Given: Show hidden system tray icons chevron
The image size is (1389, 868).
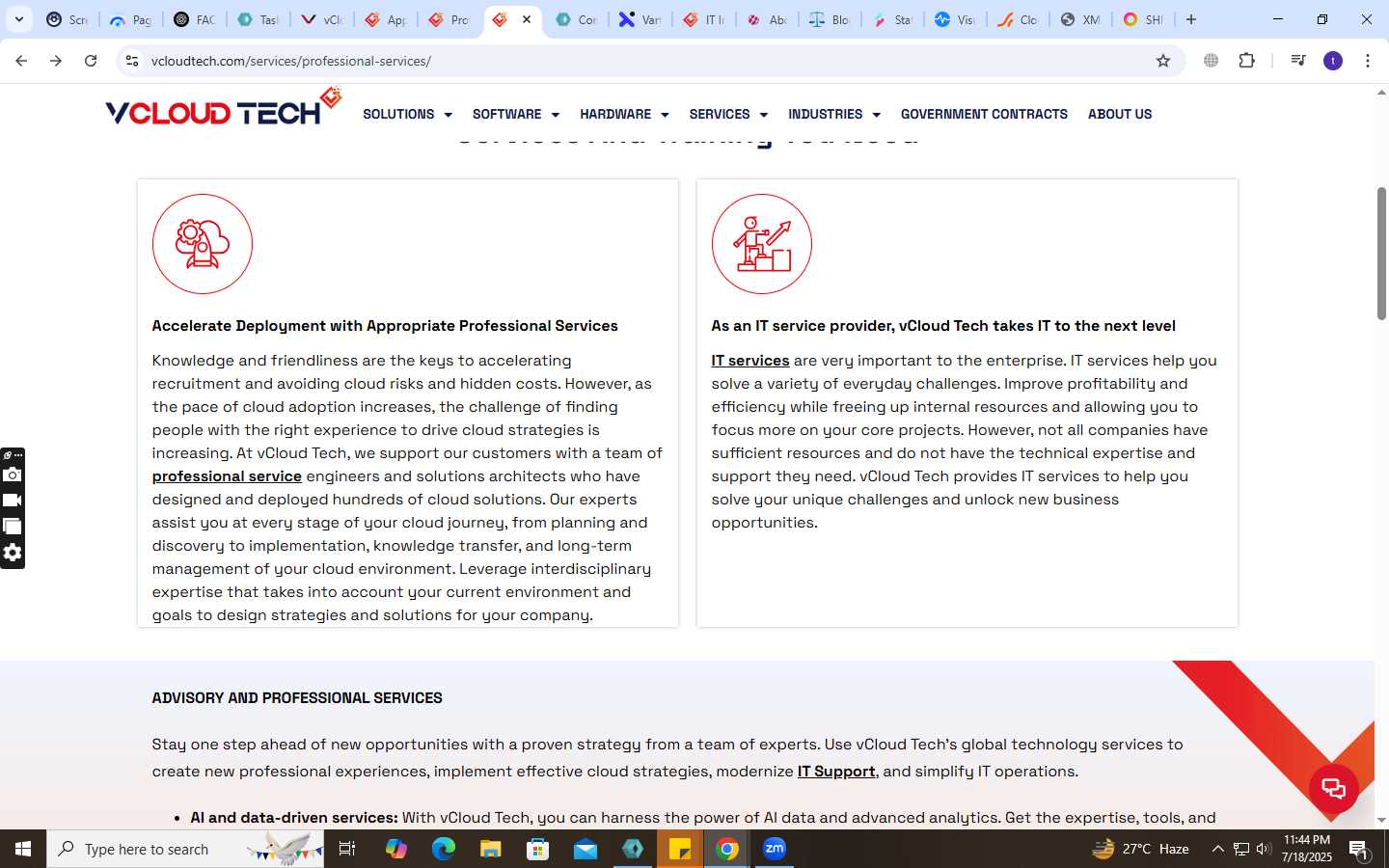Looking at the screenshot, I should click(x=1217, y=849).
